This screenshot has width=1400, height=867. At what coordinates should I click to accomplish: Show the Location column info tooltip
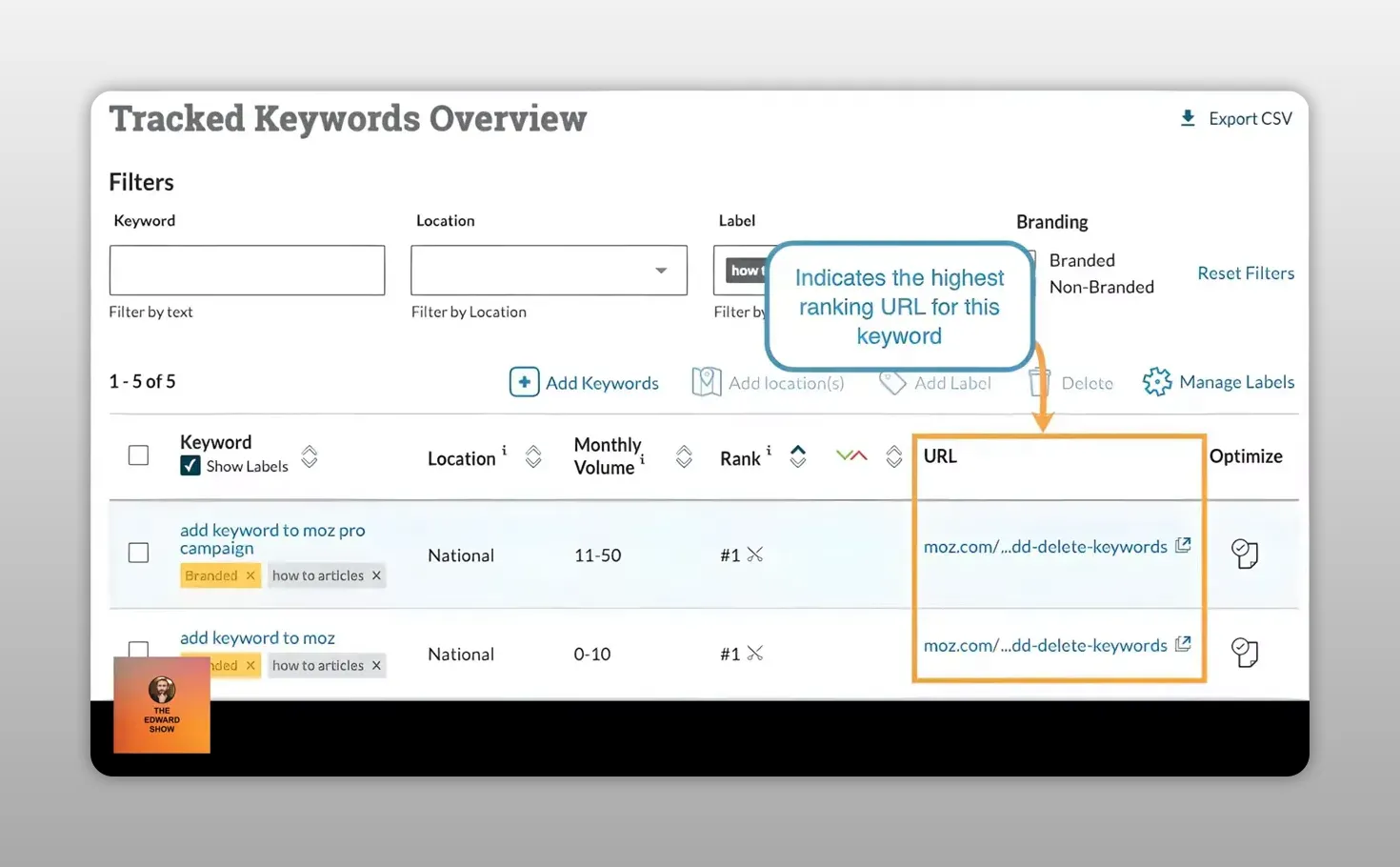[x=504, y=450]
